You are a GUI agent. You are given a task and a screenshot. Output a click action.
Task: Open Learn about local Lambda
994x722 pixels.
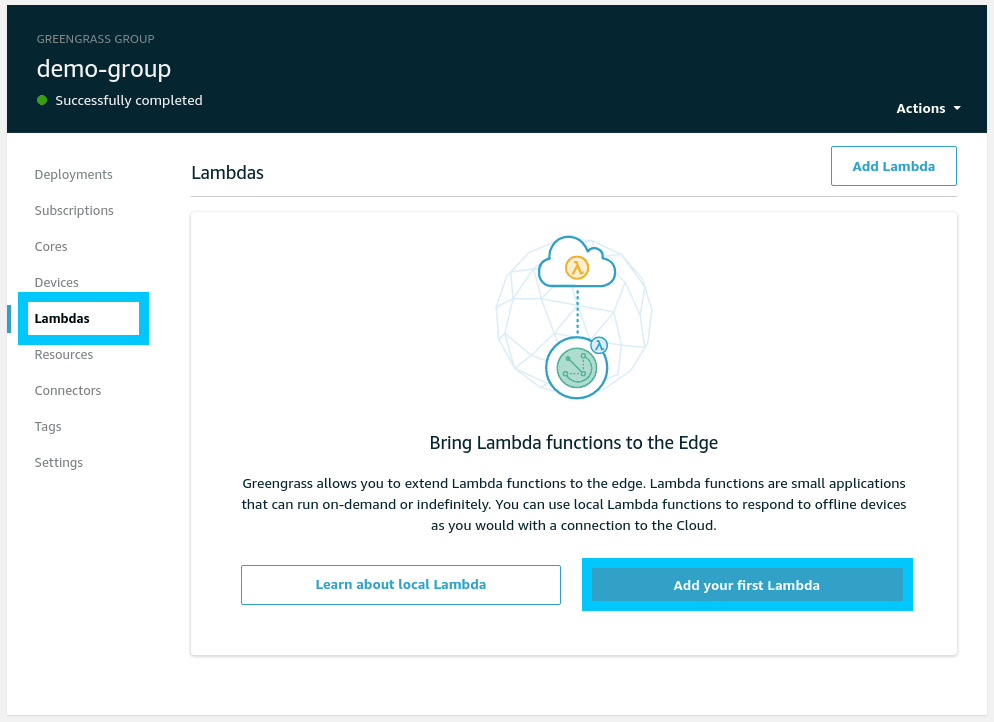(x=400, y=584)
